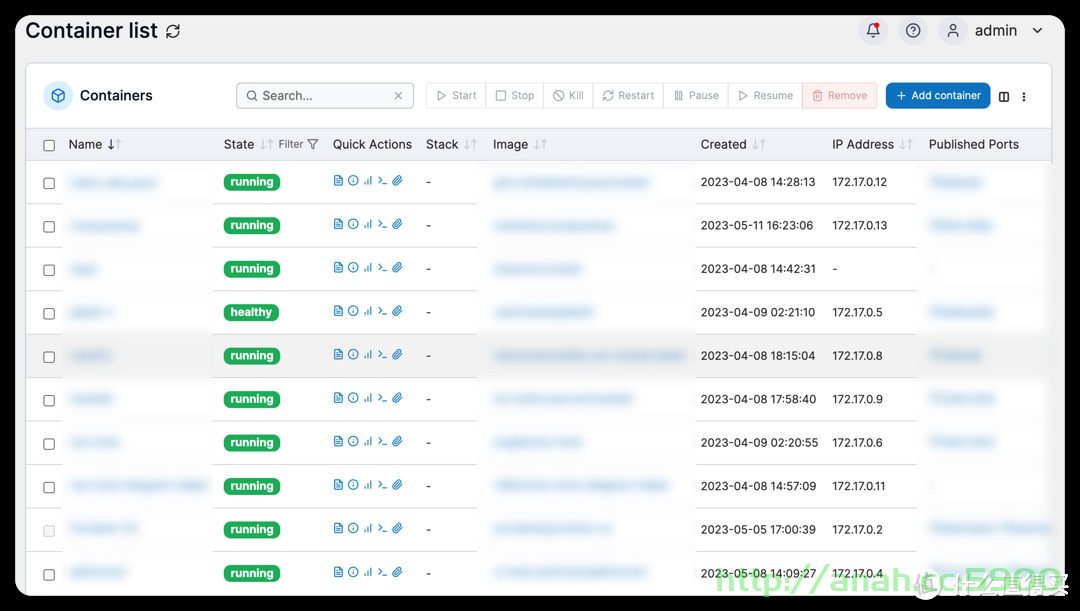Open logs icon for 172.17.0.13 container

(338, 224)
